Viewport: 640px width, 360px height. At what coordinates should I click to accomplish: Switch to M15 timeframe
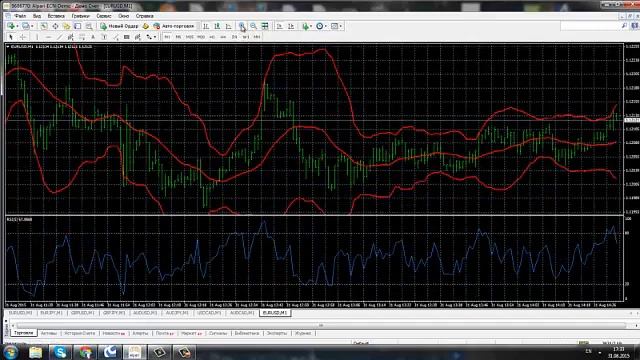190,37
